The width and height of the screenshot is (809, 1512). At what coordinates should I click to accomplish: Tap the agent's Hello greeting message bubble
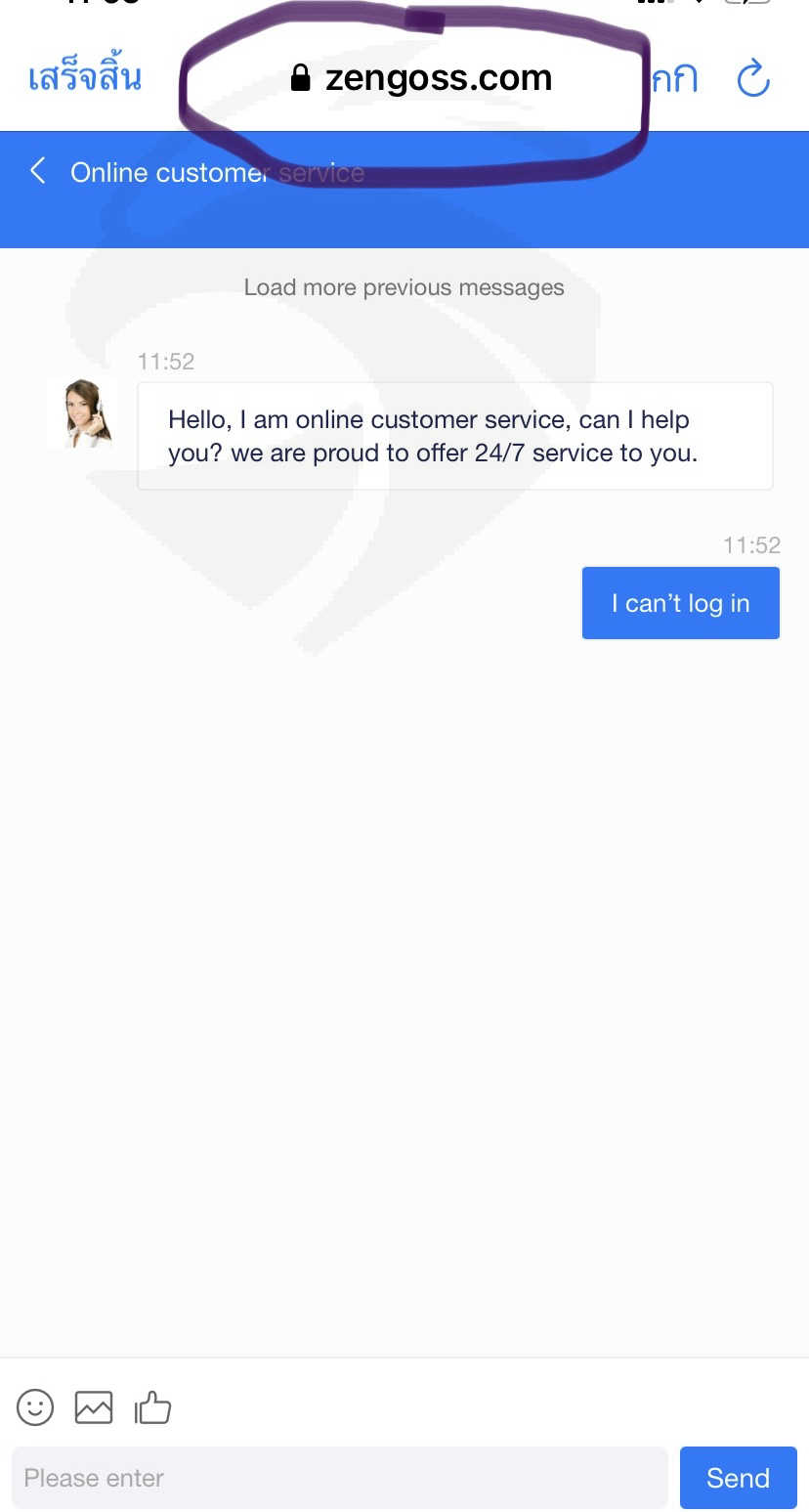coord(455,436)
